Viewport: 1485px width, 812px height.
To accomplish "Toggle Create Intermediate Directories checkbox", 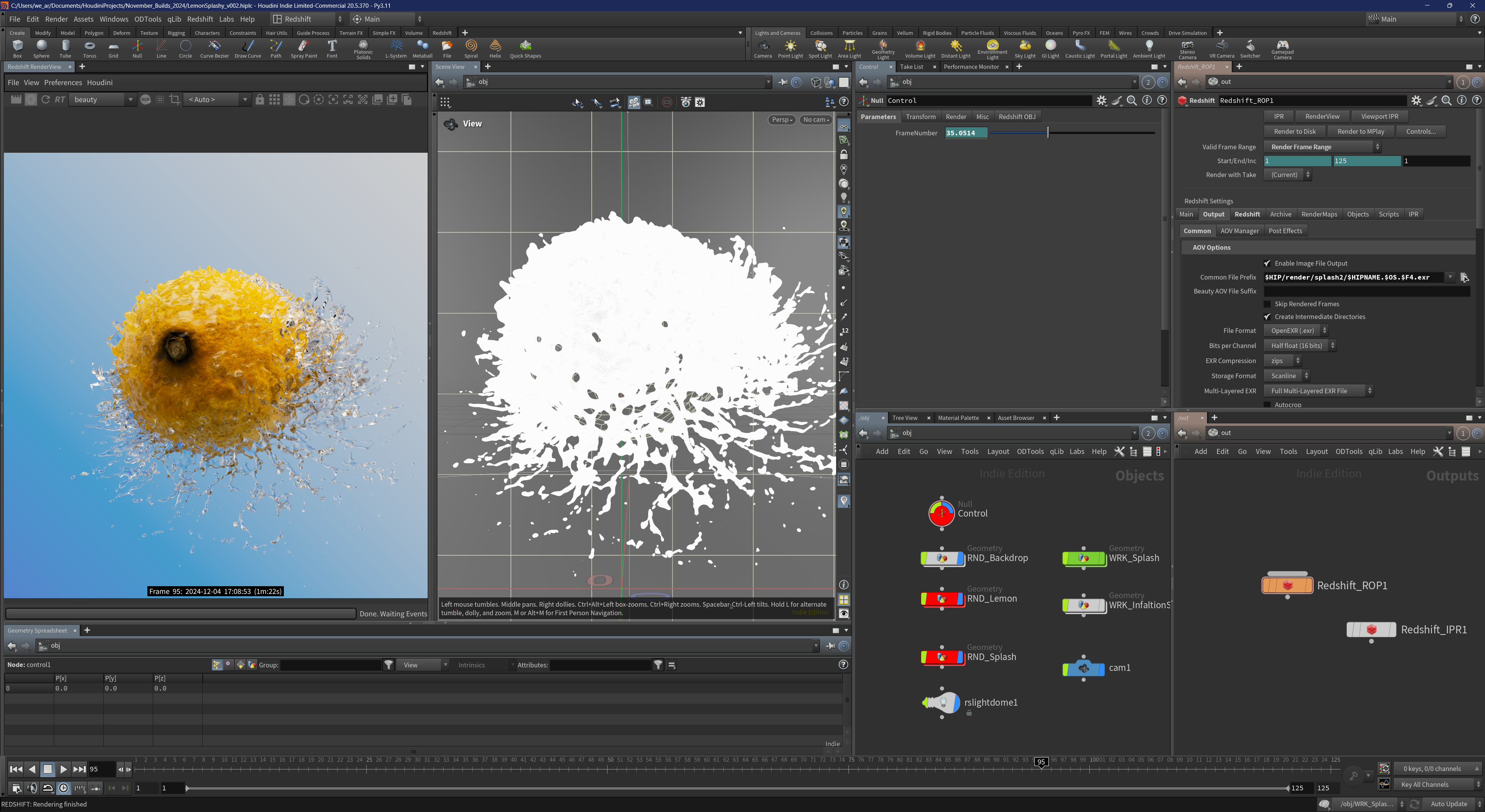I will [x=1267, y=316].
